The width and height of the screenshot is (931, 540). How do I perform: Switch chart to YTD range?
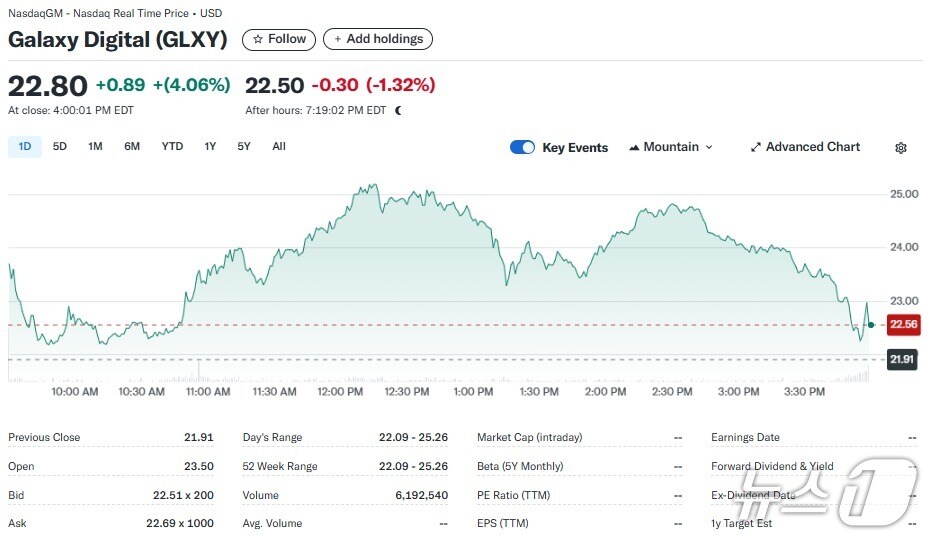point(172,146)
